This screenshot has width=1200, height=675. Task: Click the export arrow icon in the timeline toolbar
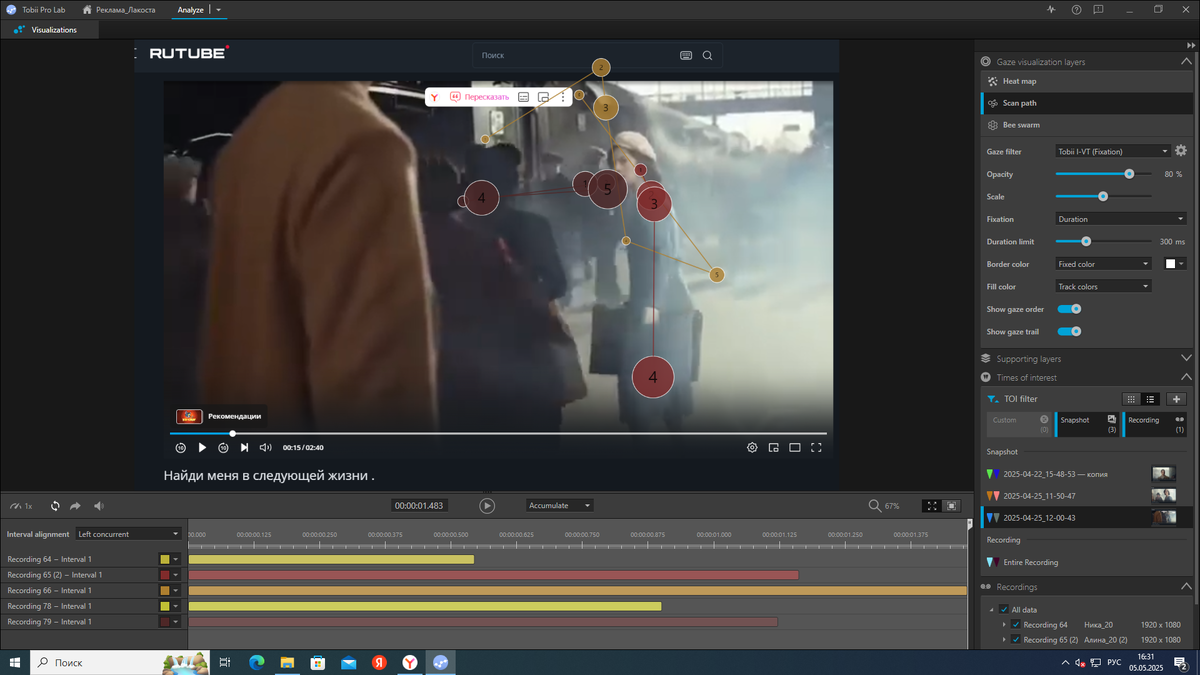76,506
